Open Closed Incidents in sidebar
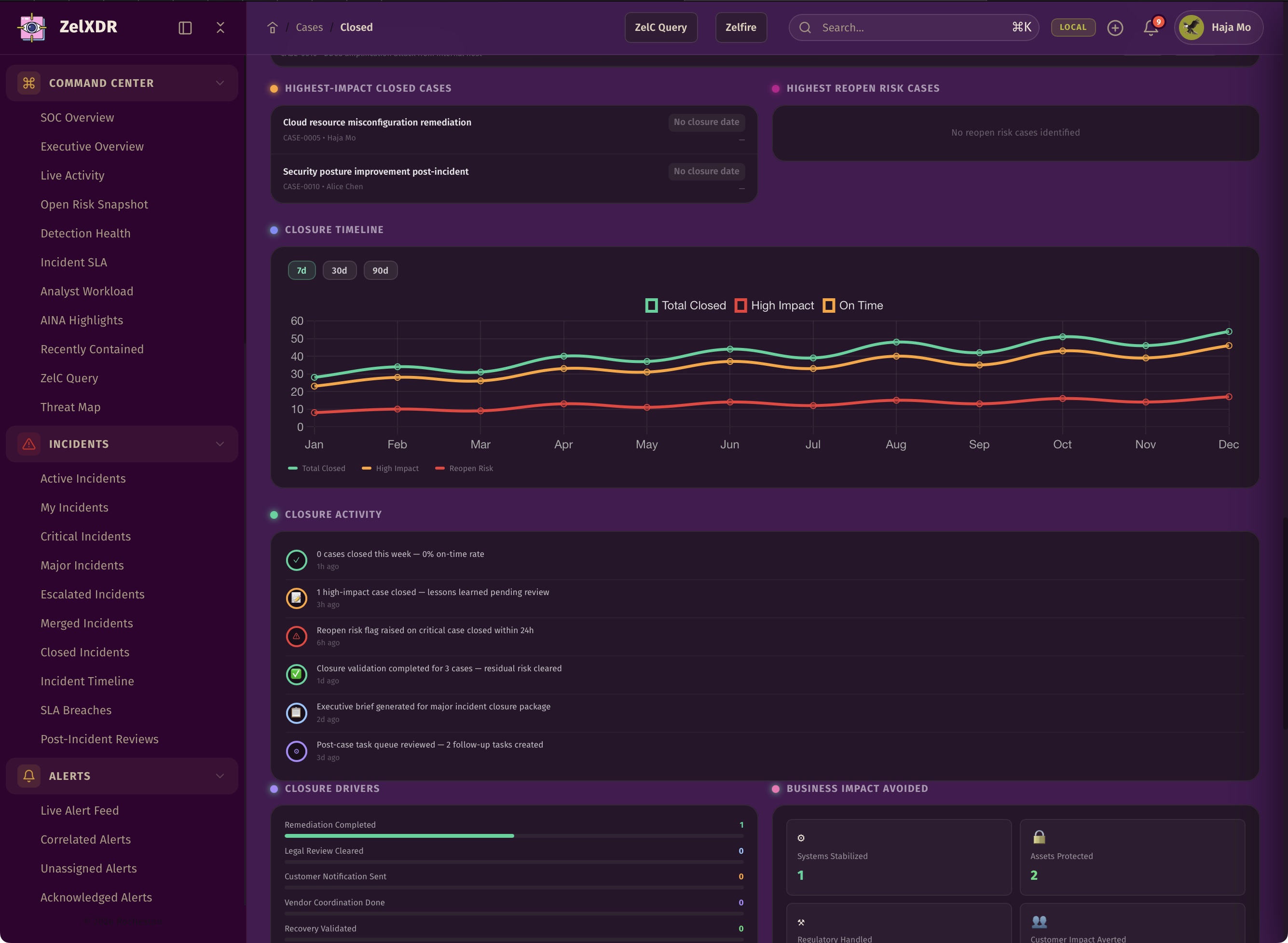 [85, 652]
